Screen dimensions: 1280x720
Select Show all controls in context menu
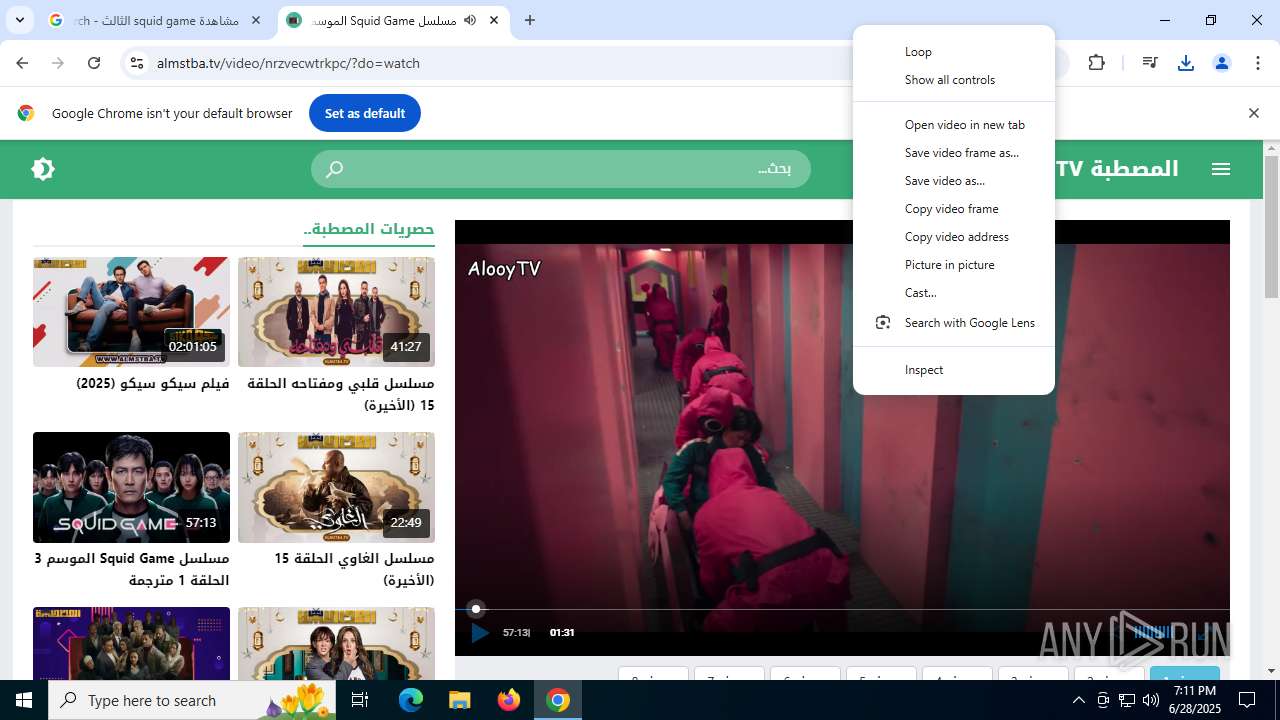coord(953,80)
